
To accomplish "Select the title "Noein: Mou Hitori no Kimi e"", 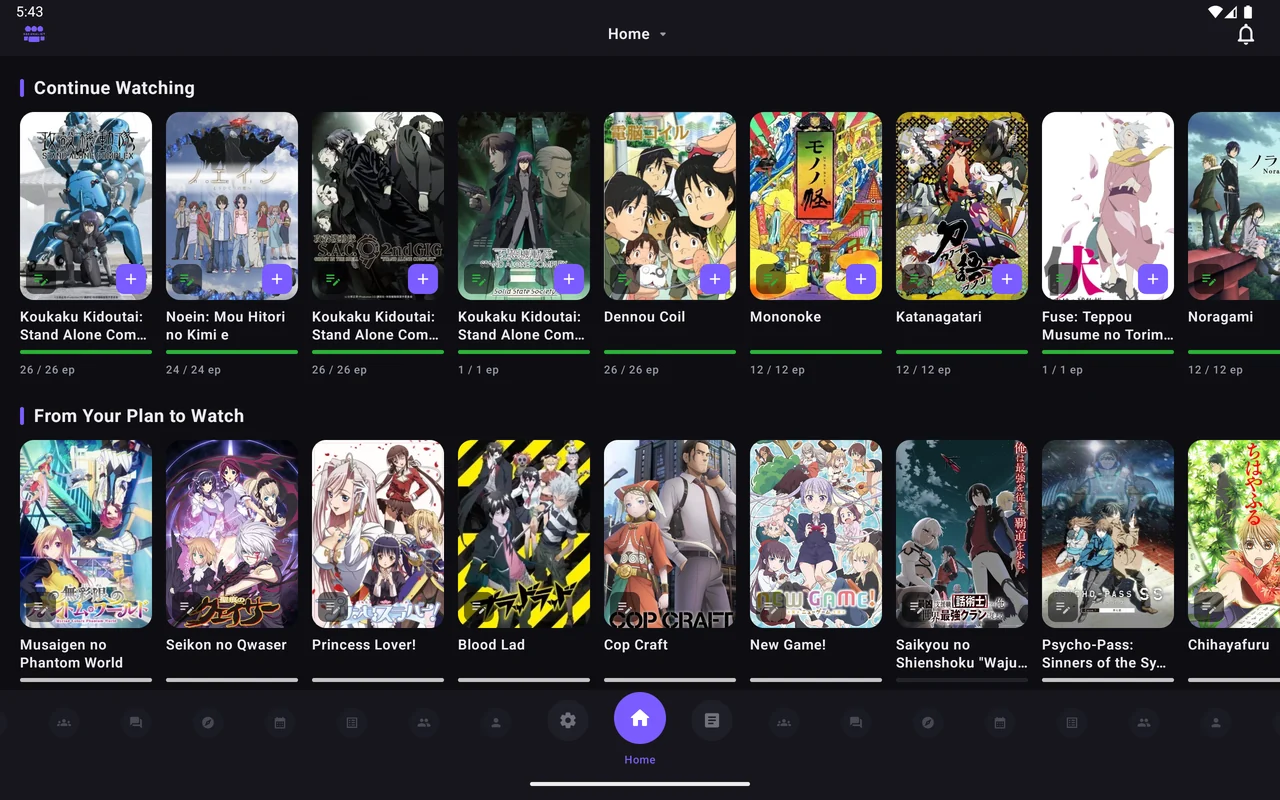I will click(226, 326).
